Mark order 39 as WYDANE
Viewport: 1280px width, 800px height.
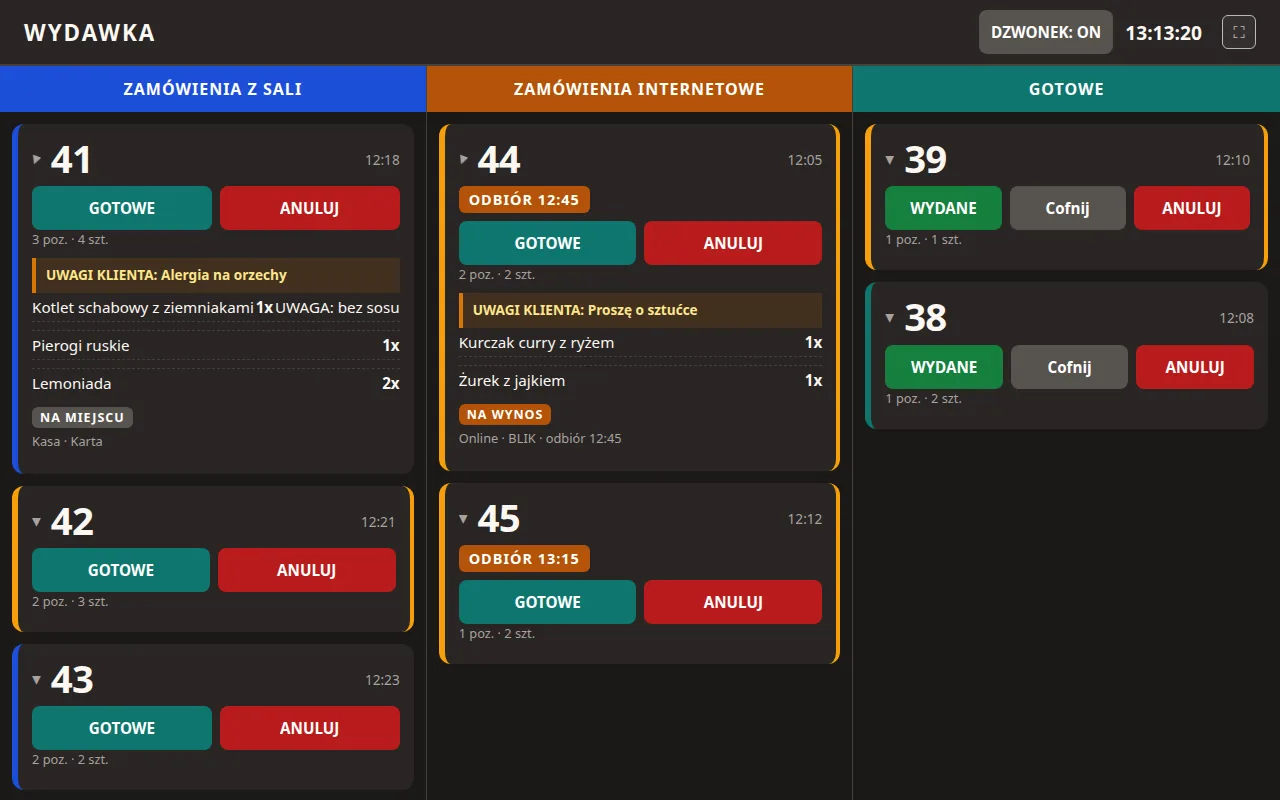tap(943, 208)
